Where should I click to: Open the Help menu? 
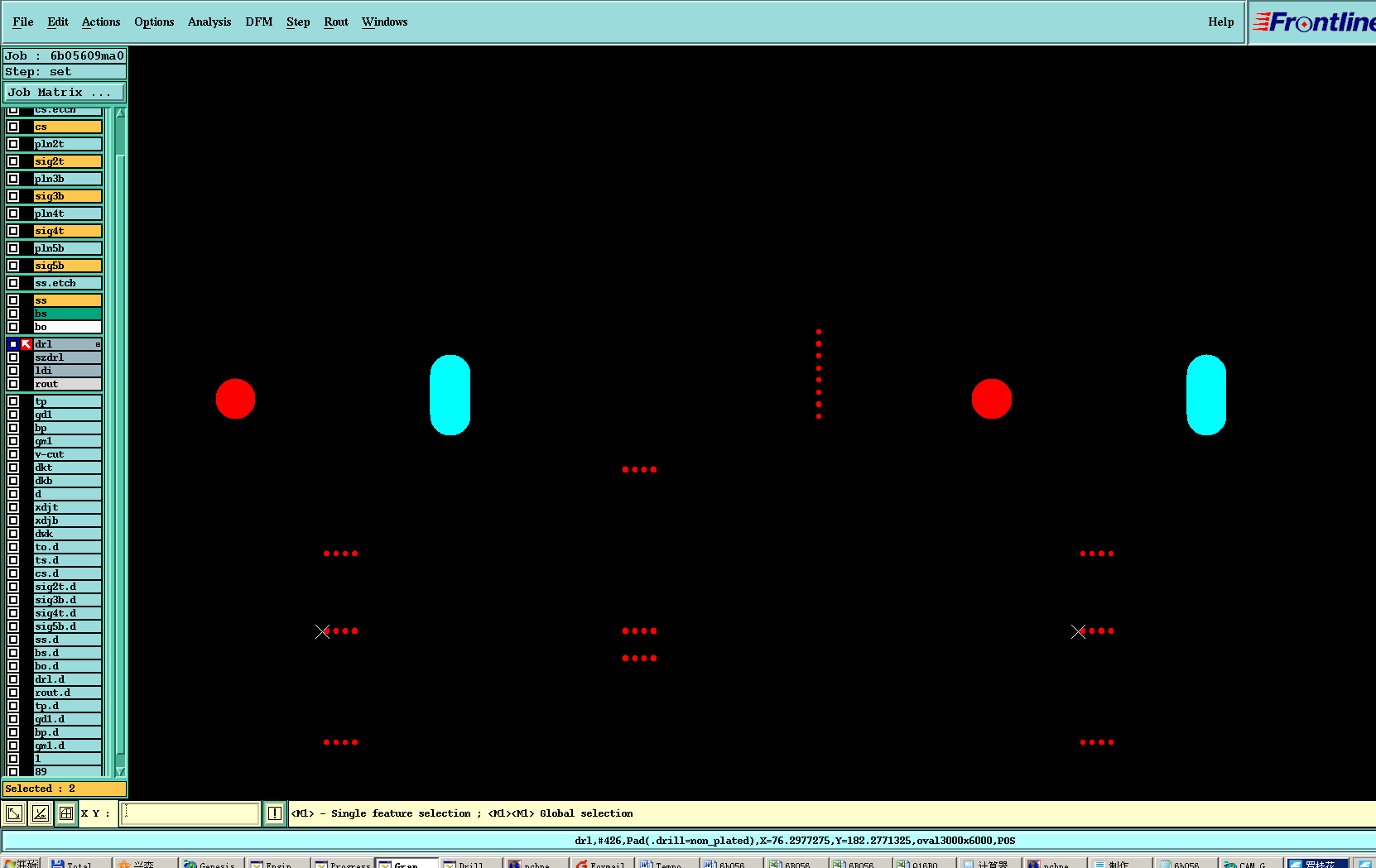1221,22
